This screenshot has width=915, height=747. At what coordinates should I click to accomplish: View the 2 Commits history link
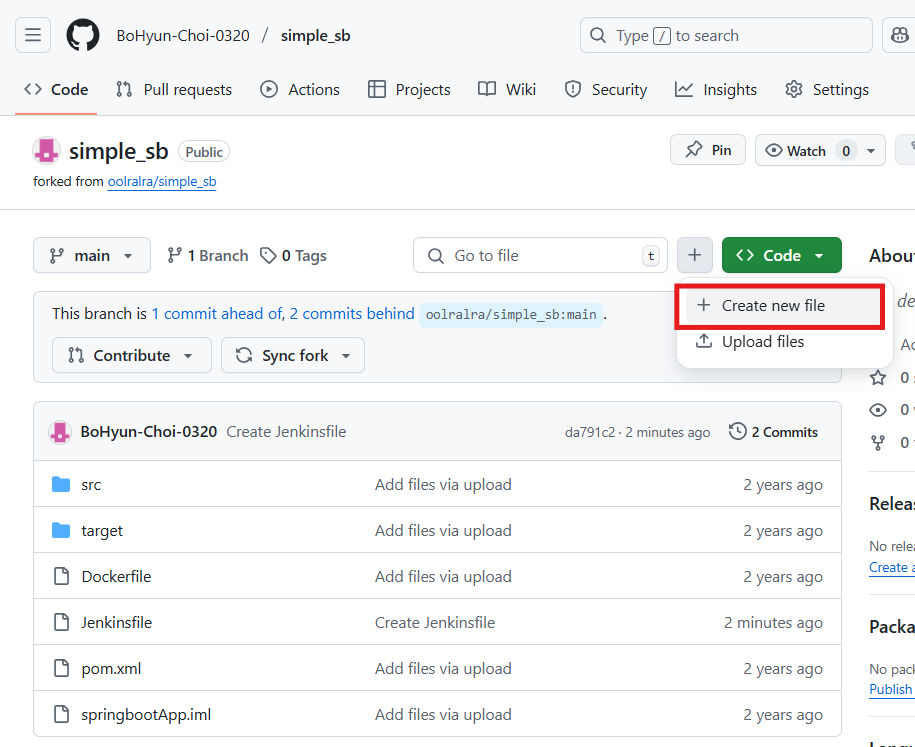[x=773, y=432]
